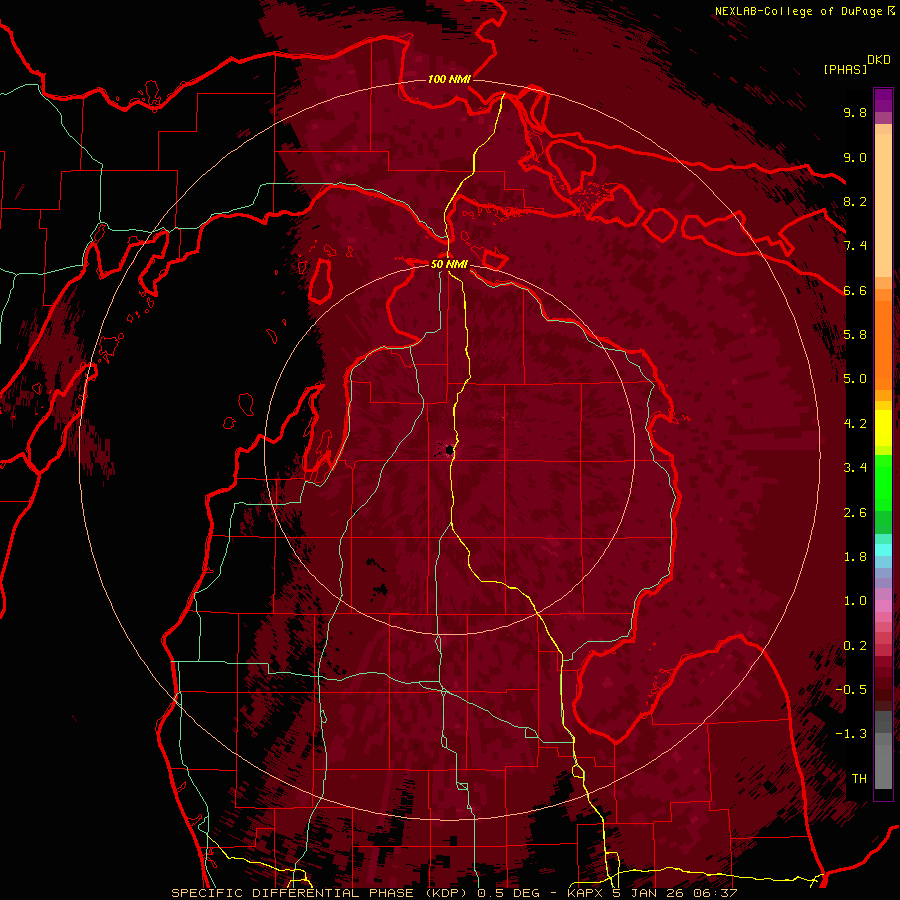Click the 'KAPX' station ID in caption
This screenshot has width=900, height=900.
(587, 893)
